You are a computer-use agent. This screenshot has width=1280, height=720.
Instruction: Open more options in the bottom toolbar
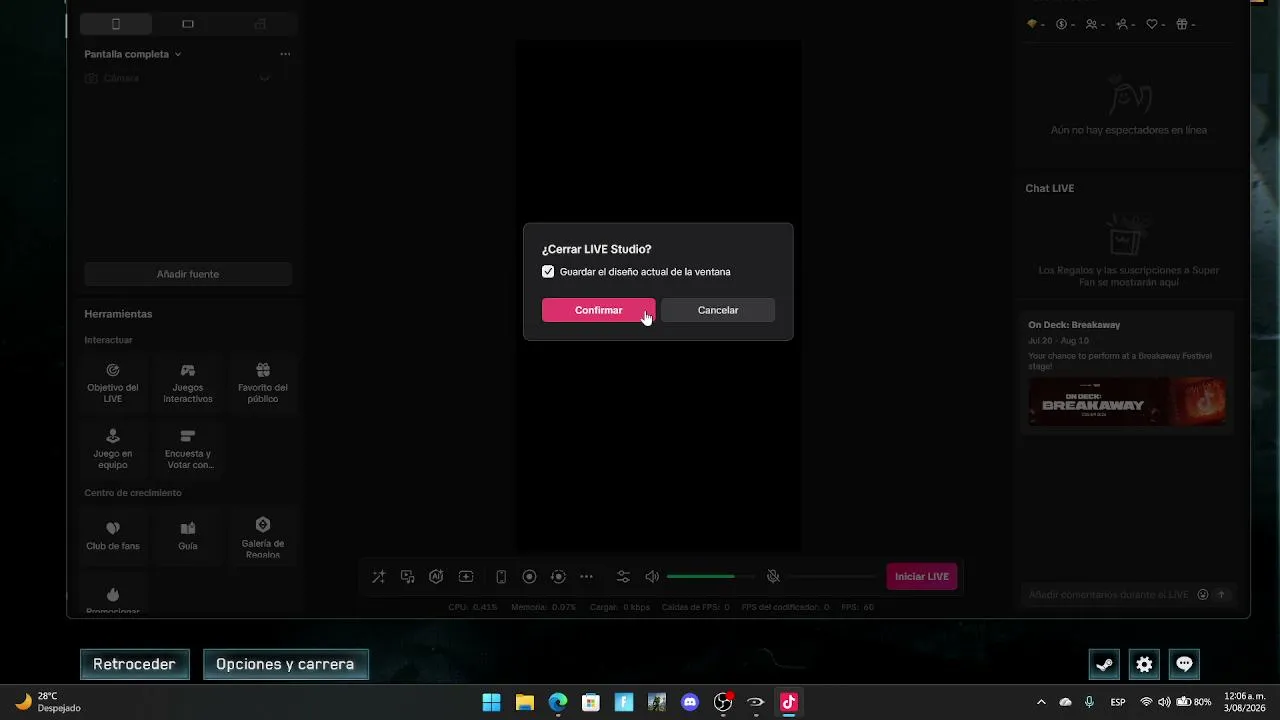(587, 577)
